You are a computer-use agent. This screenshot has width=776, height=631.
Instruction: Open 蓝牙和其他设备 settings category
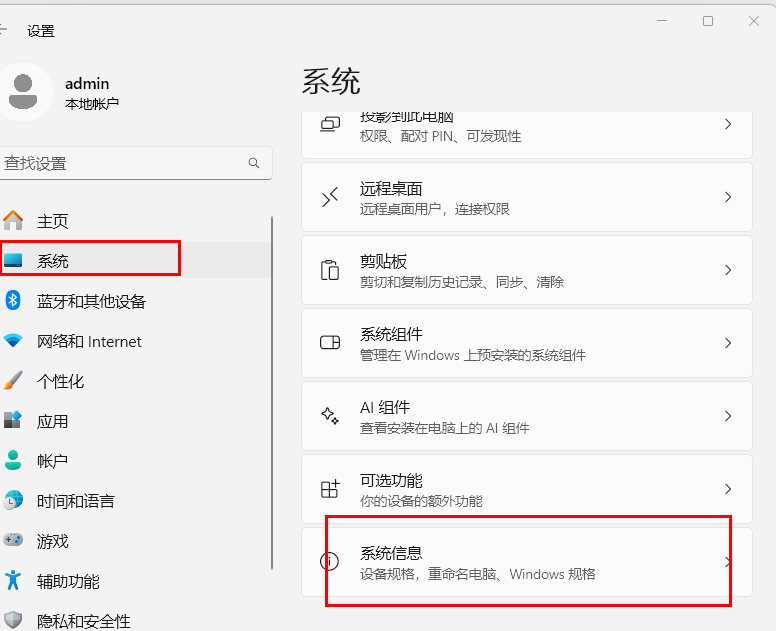(x=135, y=300)
